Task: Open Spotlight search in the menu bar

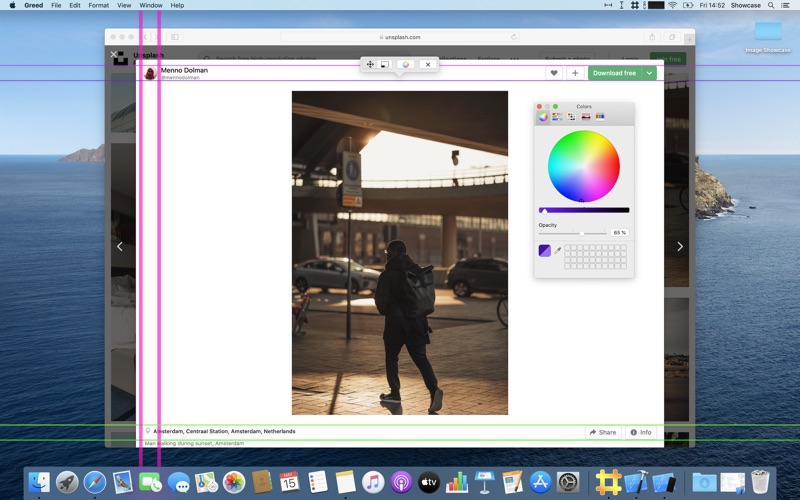Action: pyautogui.click(x=771, y=5)
